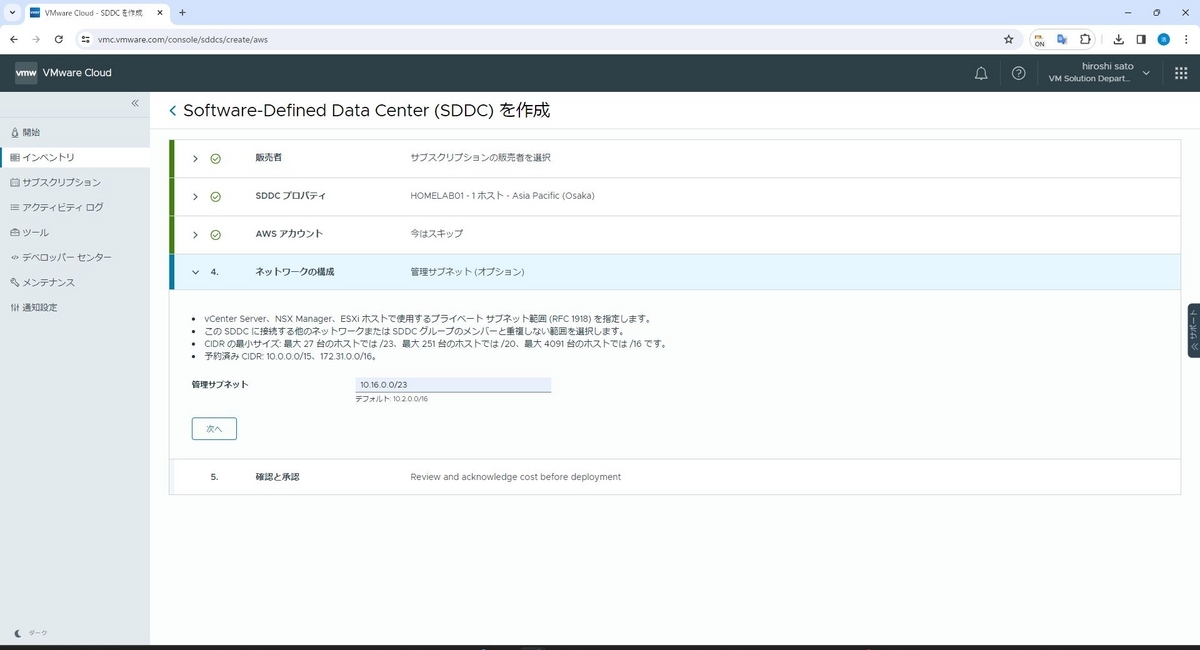View the site information icon in the address bar
This screenshot has width=1200, height=650.
(x=86, y=39)
